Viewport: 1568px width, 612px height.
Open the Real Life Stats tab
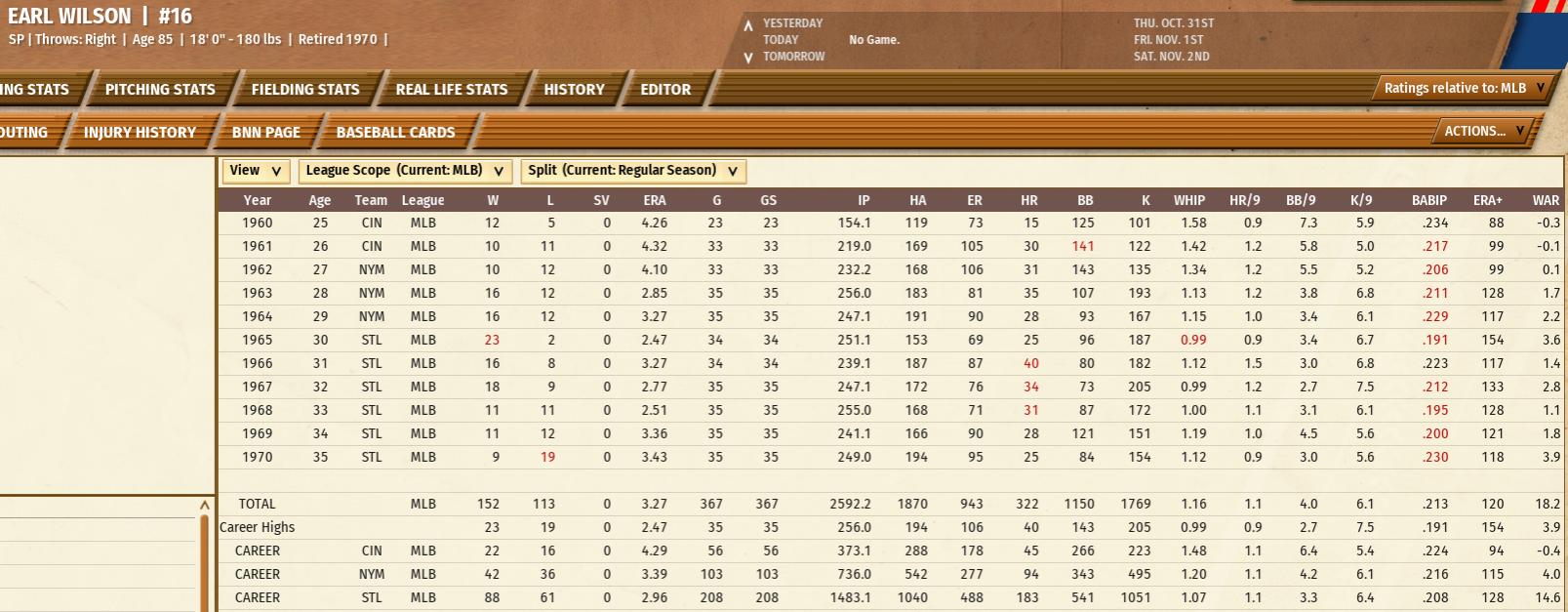click(x=452, y=90)
